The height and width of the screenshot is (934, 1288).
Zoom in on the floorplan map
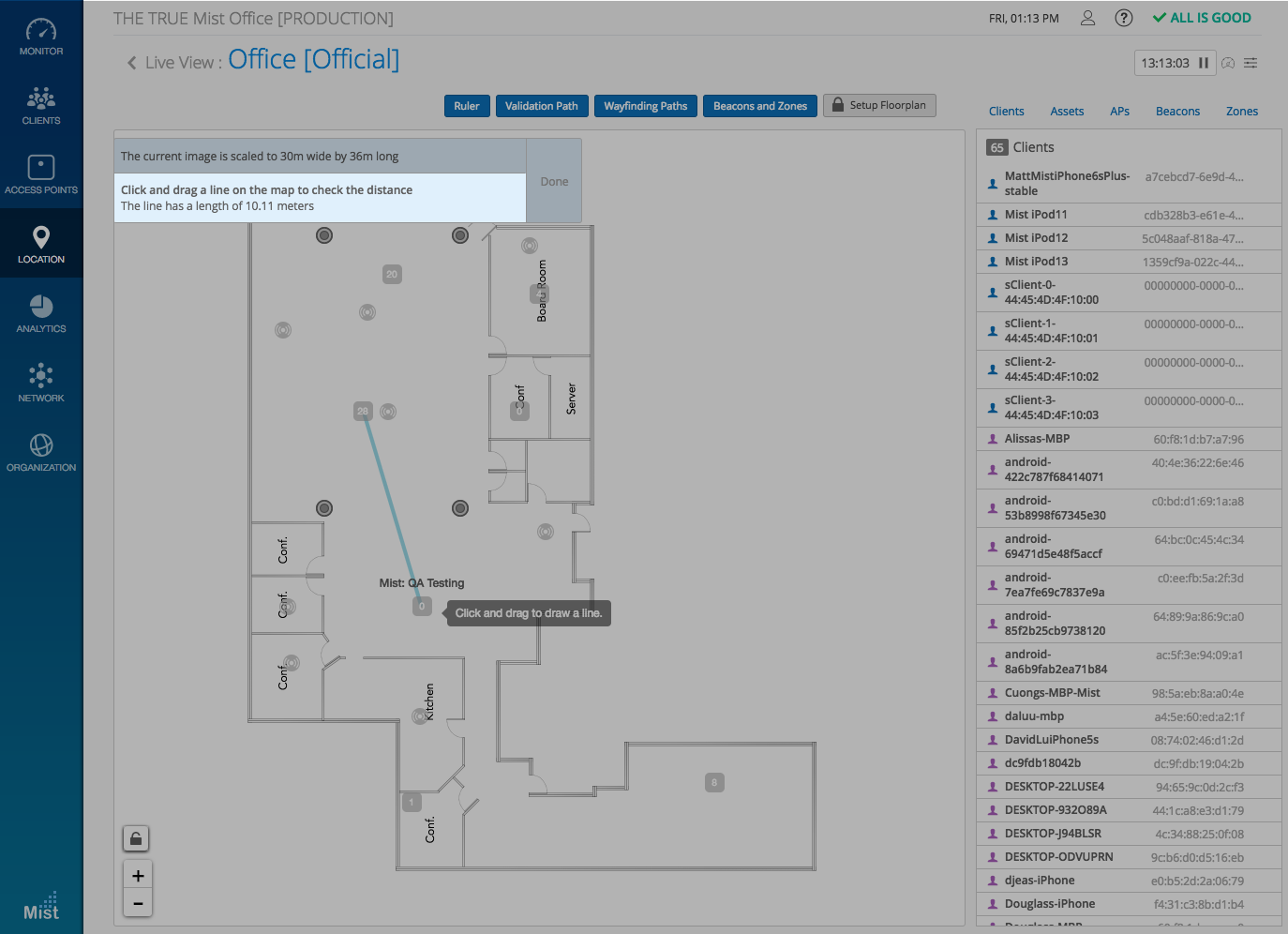(138, 876)
